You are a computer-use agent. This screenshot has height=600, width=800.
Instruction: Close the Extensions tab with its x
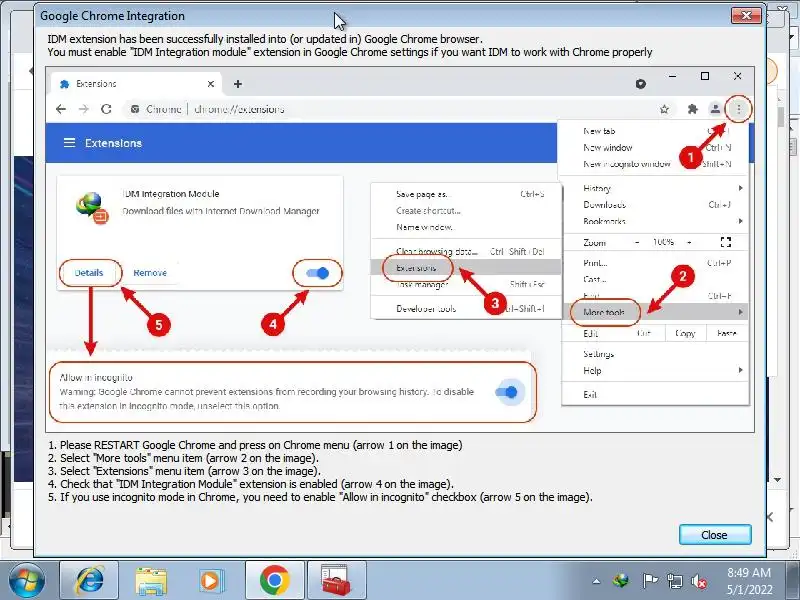211,84
